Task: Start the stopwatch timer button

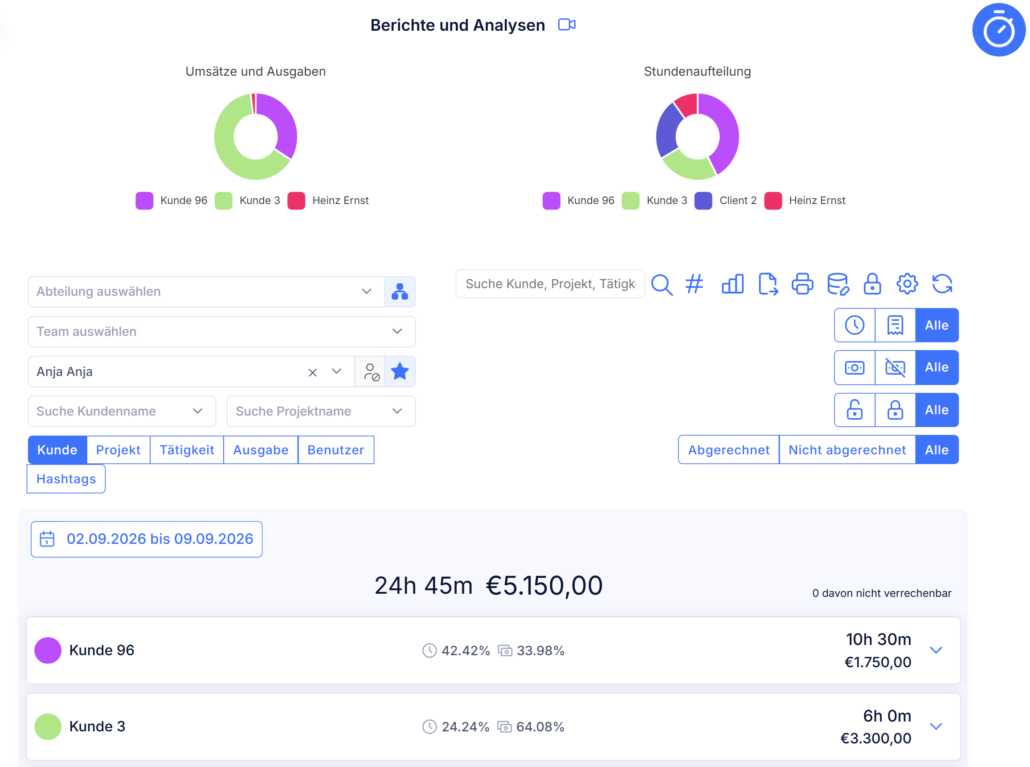Action: tap(998, 30)
